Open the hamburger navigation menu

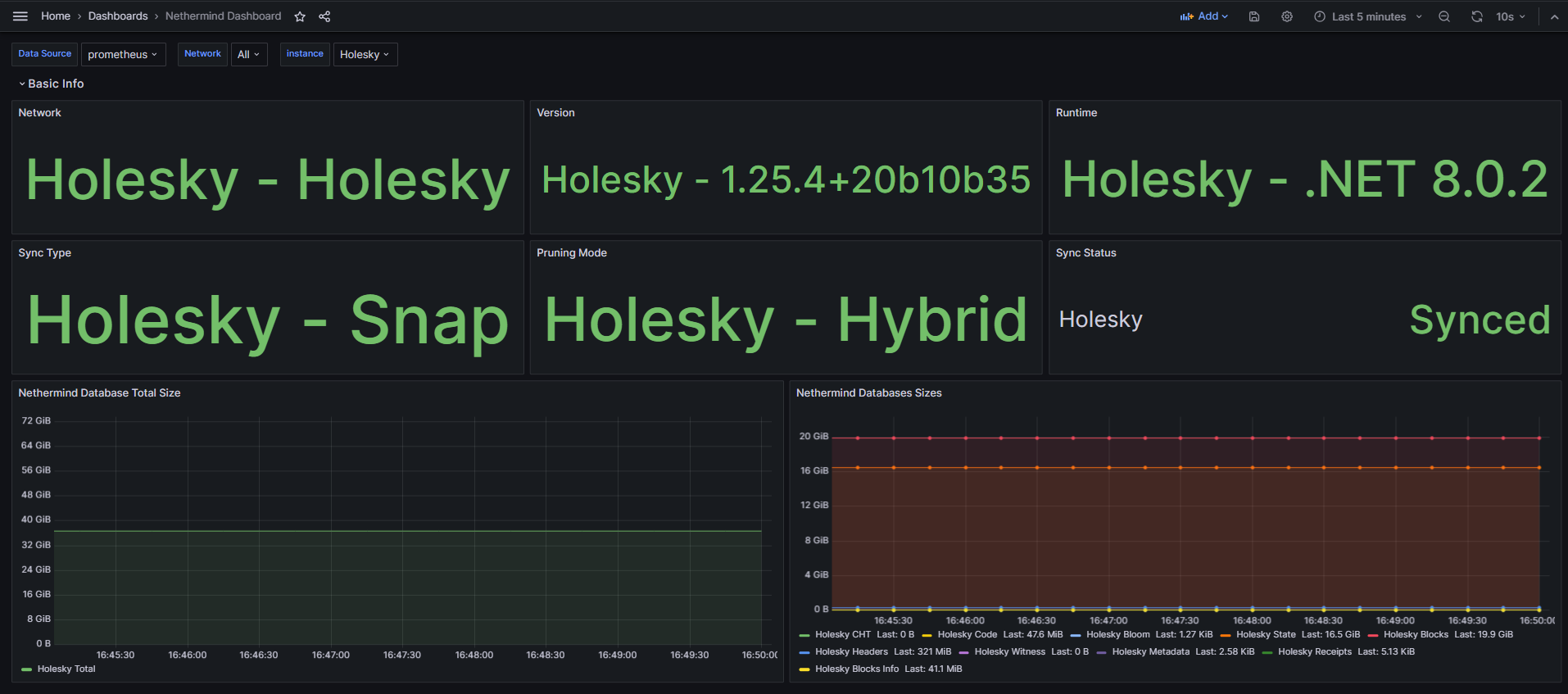[20, 16]
